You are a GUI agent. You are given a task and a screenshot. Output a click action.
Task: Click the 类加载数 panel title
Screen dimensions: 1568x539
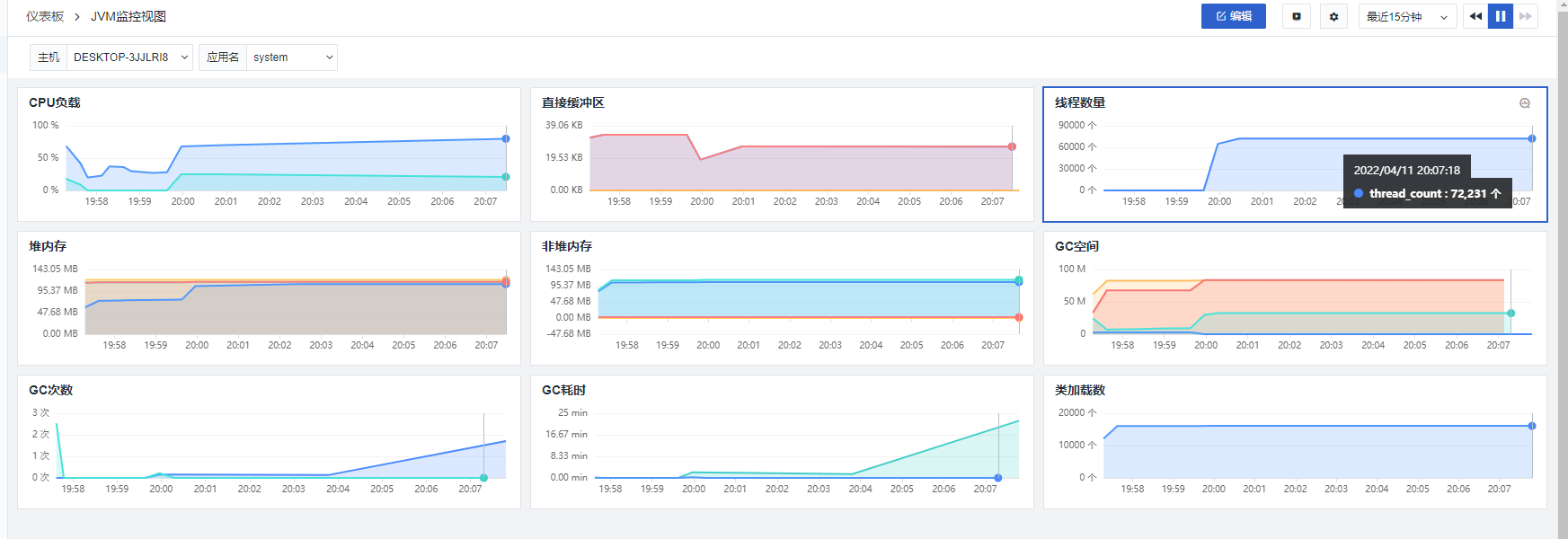coord(1080,390)
